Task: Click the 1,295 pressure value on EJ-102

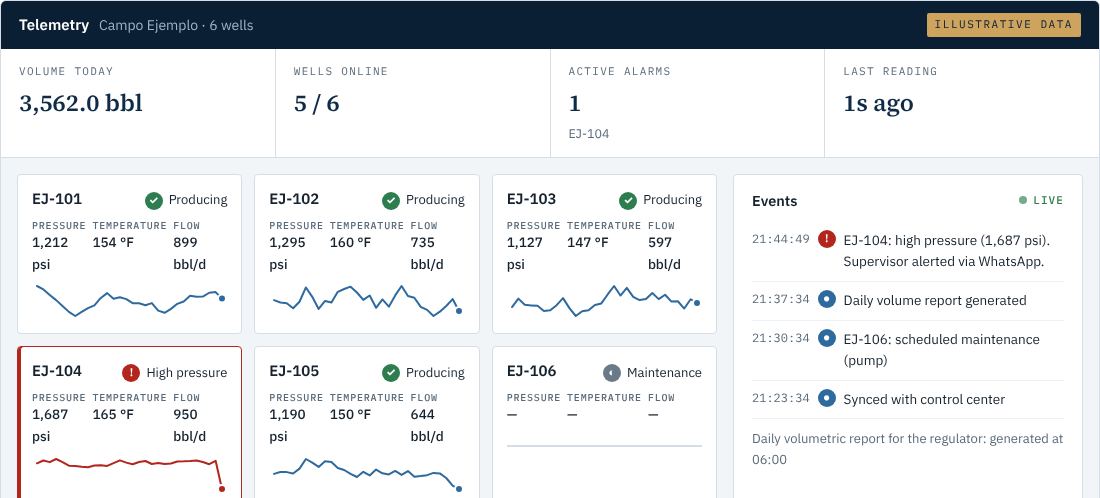Action: tap(288, 243)
